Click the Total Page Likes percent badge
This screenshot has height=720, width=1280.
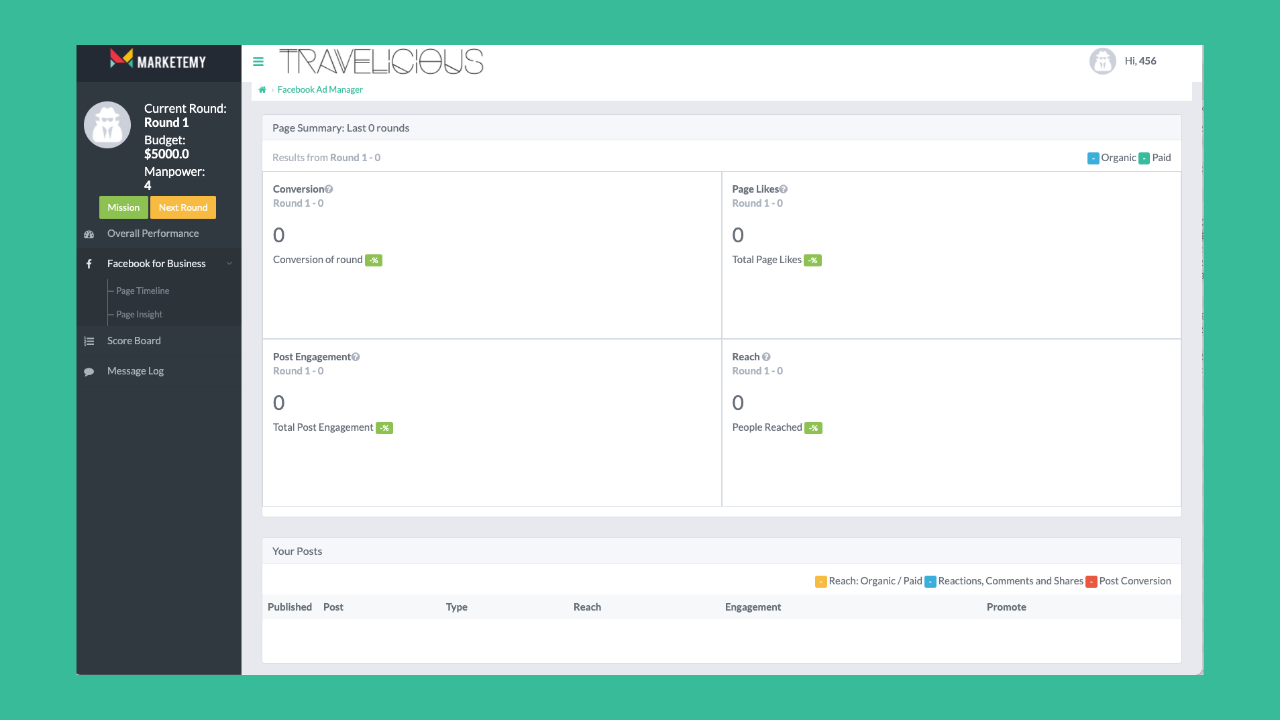coord(813,260)
